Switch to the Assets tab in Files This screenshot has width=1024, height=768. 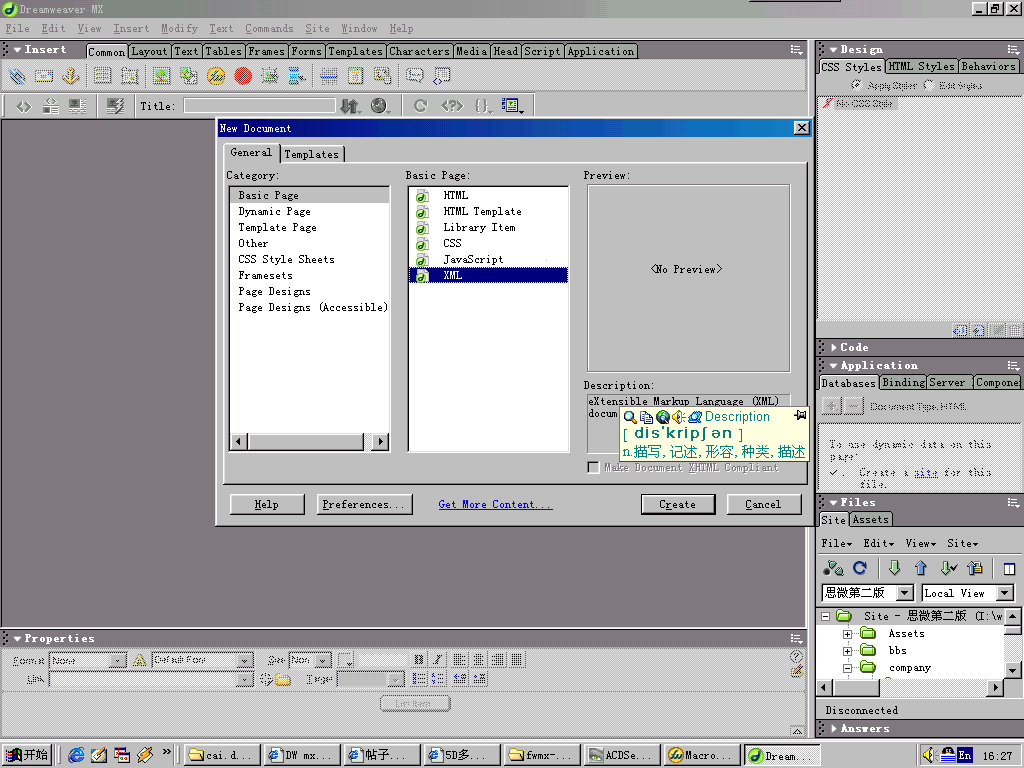(871, 520)
